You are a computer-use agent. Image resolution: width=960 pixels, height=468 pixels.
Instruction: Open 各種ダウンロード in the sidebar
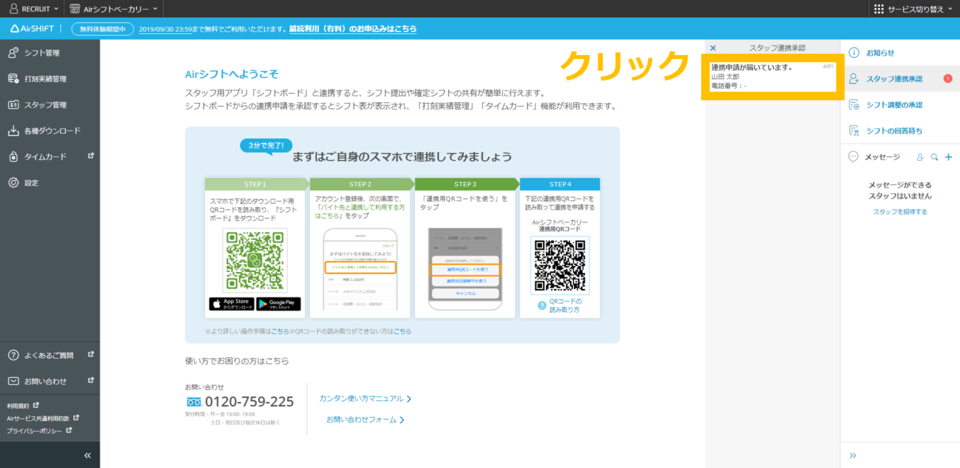(52, 130)
